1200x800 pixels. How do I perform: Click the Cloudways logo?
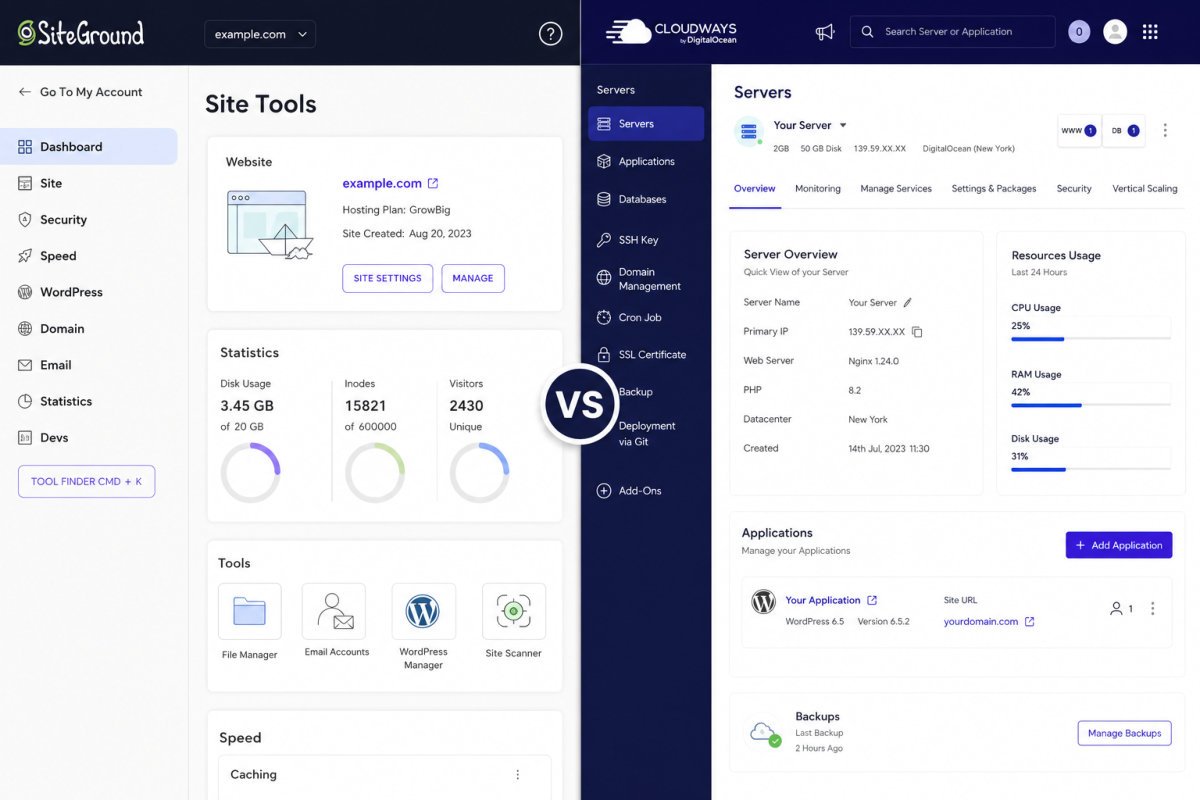coord(670,32)
